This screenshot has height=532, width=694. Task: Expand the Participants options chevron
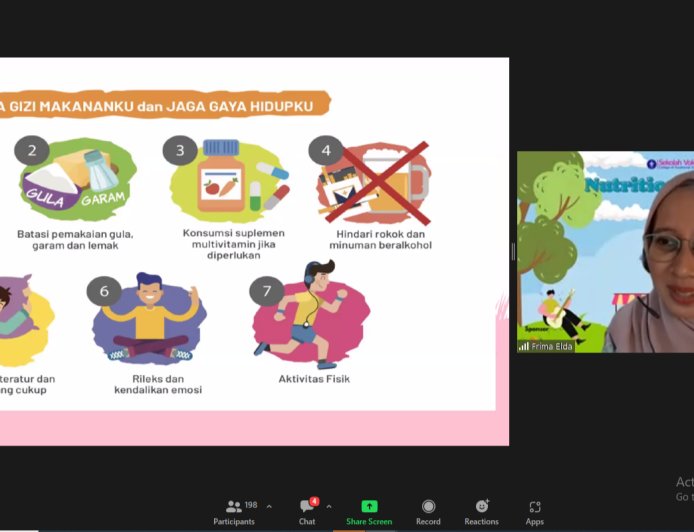point(269,507)
